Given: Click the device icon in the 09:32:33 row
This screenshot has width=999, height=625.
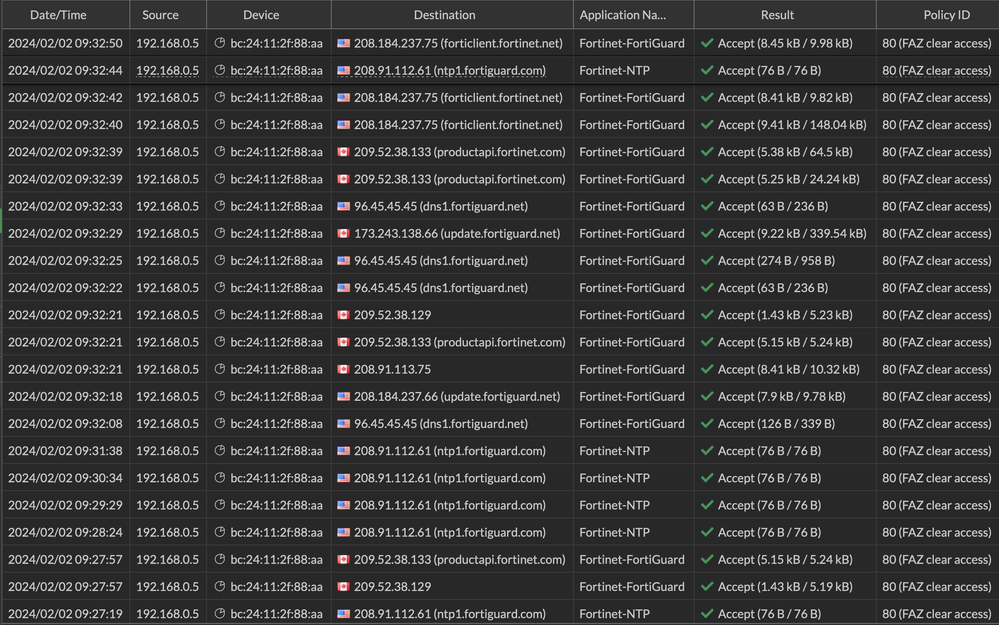Looking at the screenshot, I should (x=220, y=206).
